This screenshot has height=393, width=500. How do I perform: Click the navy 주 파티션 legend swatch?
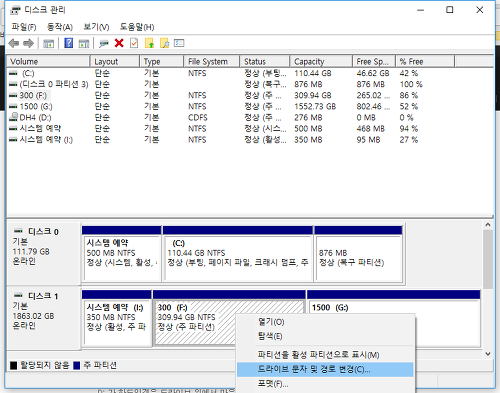(77, 366)
